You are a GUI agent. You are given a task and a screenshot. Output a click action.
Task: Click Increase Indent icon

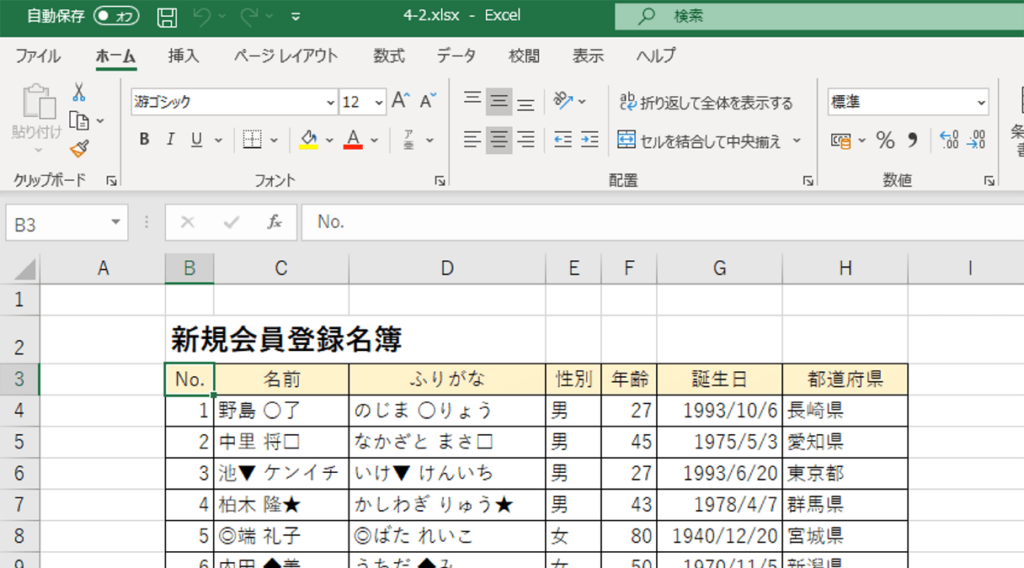tap(589, 140)
